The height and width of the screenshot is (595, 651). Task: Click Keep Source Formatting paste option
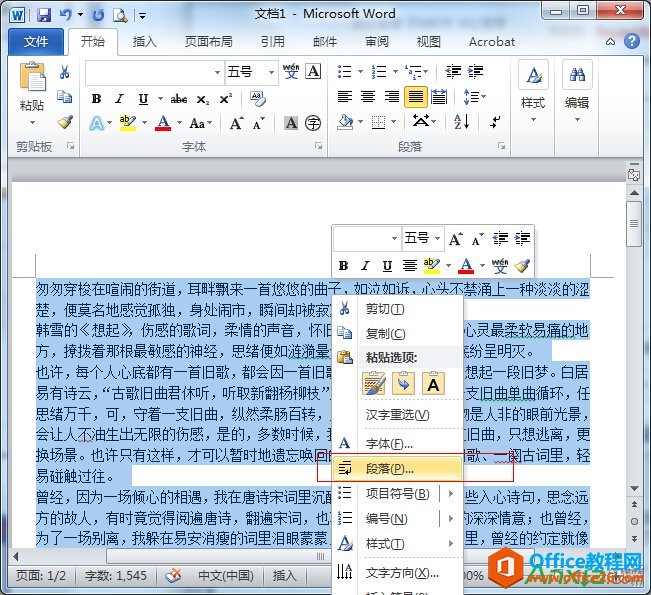click(x=374, y=383)
